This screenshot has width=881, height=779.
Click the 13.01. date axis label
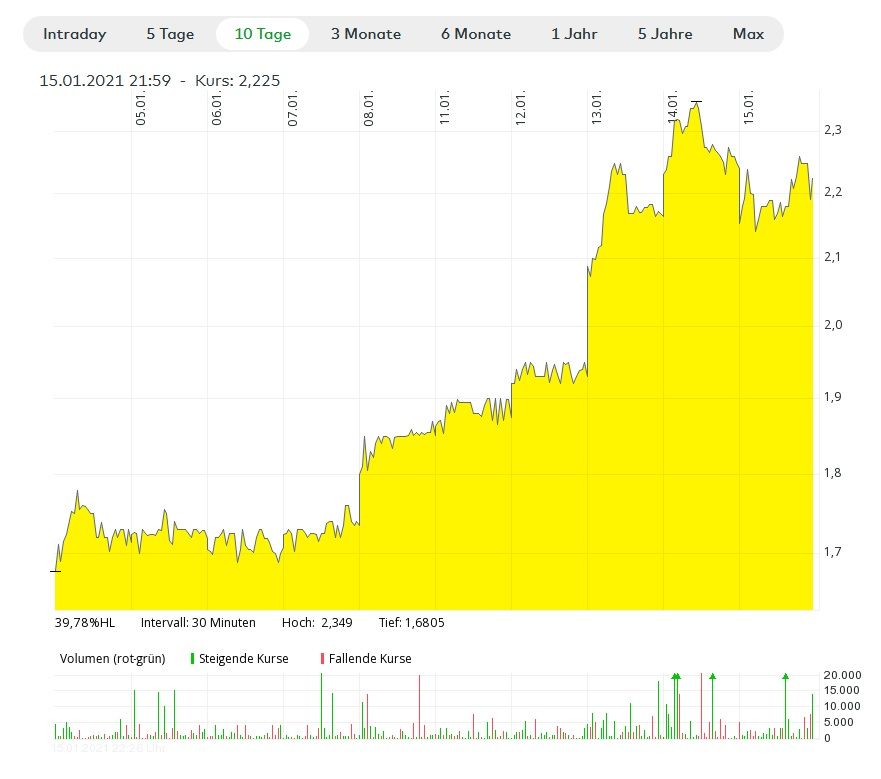click(596, 108)
